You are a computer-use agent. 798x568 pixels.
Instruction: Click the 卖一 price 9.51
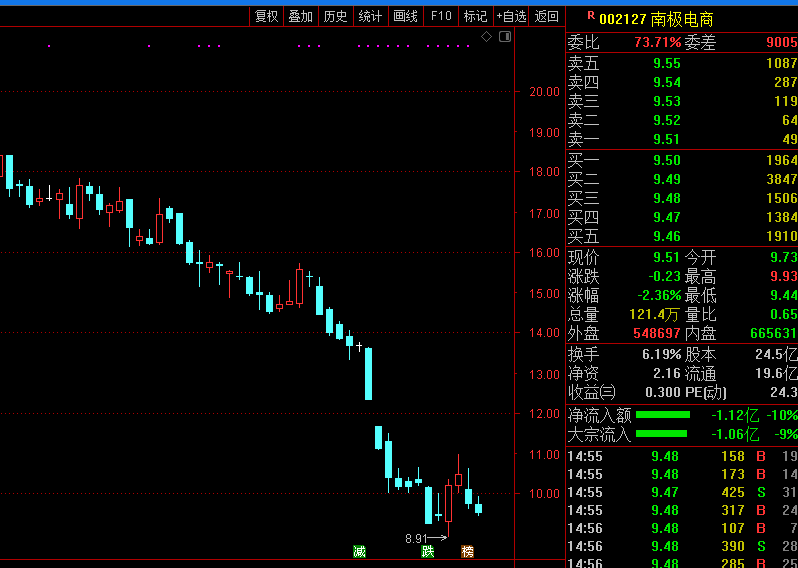pos(667,139)
